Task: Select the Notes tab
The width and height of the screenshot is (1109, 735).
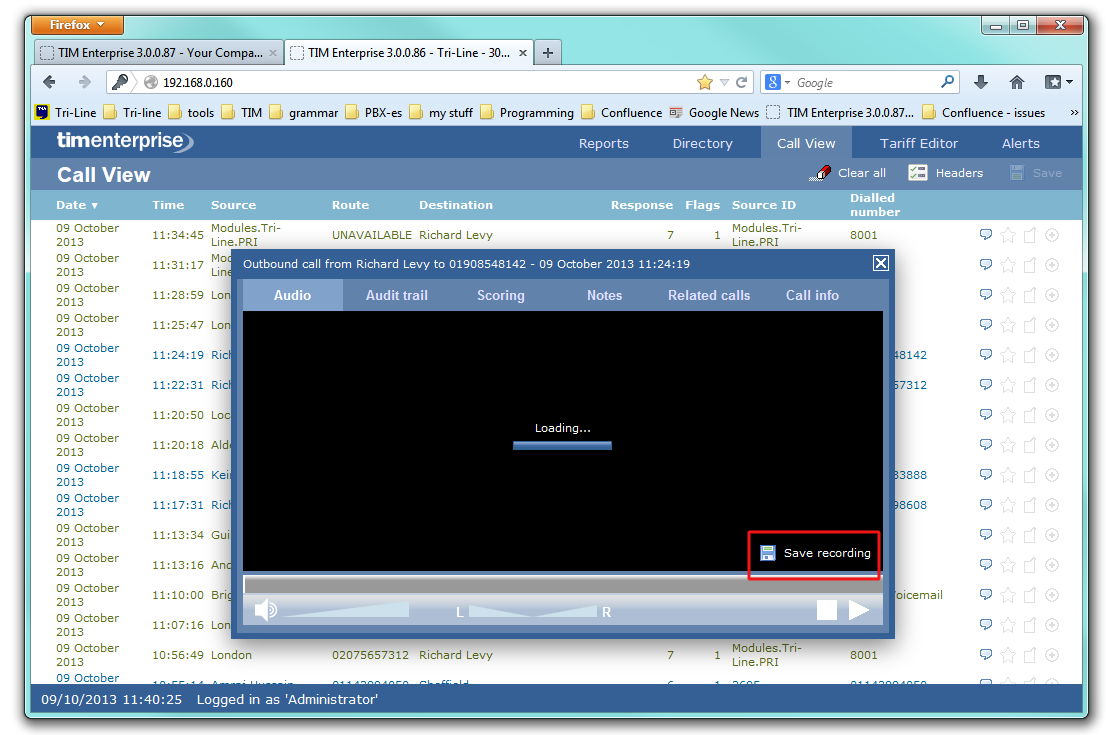Action: click(x=605, y=296)
